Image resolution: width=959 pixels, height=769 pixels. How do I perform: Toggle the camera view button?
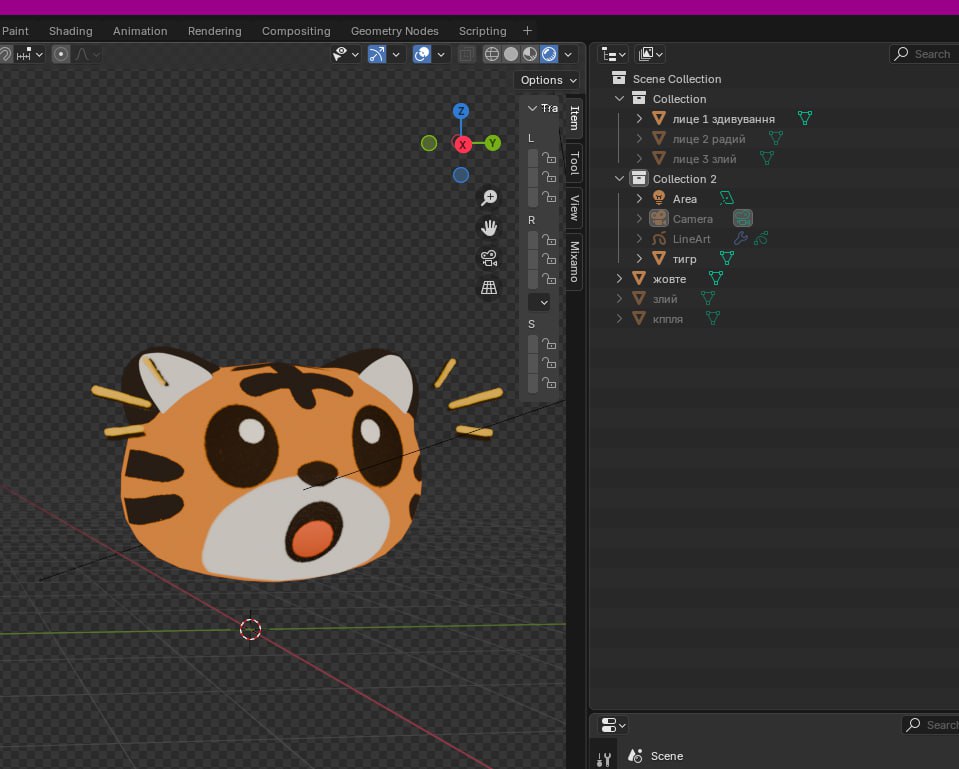coord(489,258)
